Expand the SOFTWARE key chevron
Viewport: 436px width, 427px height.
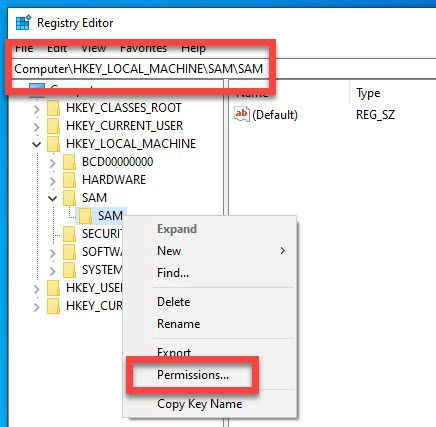tap(52, 253)
